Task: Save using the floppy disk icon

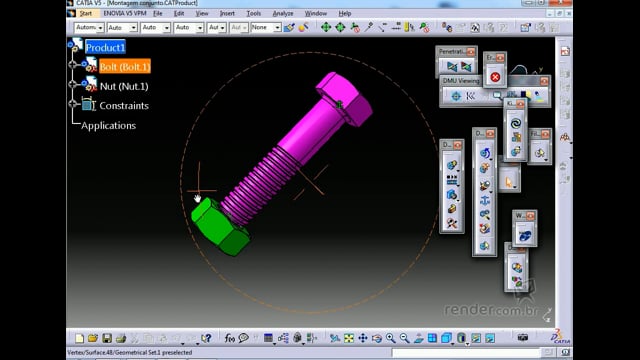Action: pyautogui.click(x=107, y=338)
